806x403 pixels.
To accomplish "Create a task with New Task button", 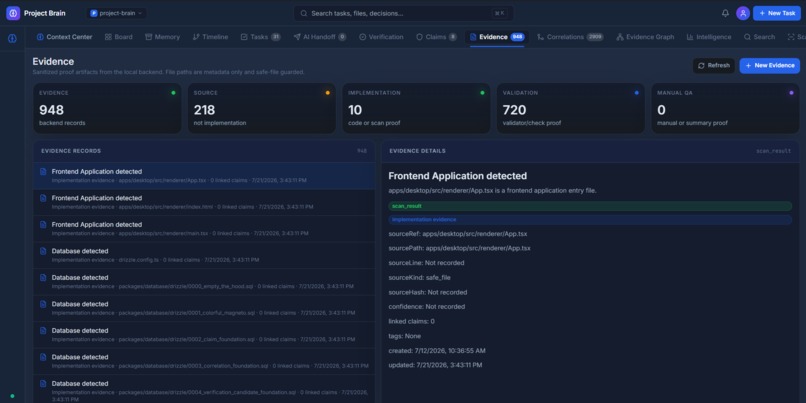I will point(777,13).
